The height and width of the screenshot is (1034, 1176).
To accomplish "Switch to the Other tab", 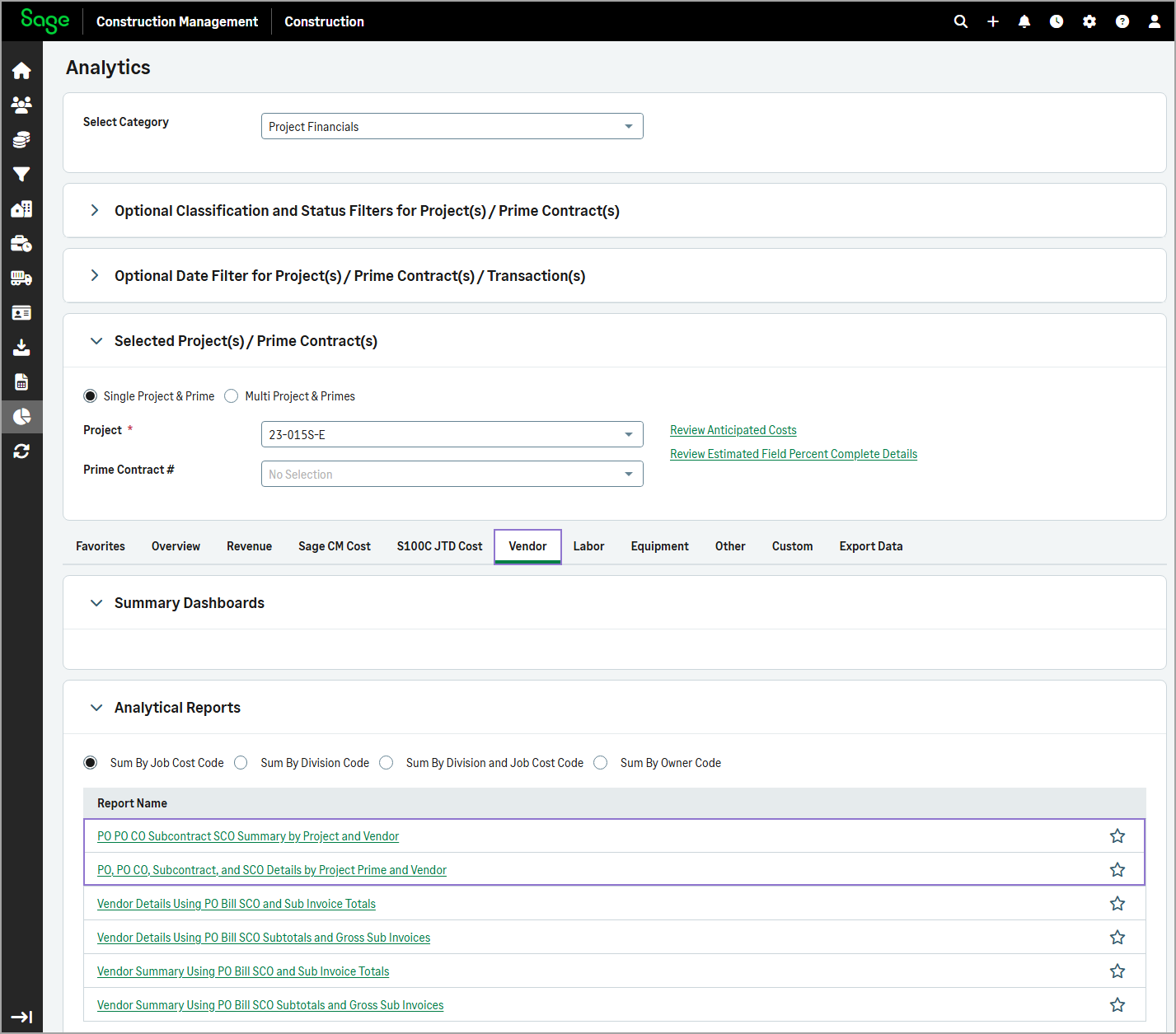I will click(730, 546).
